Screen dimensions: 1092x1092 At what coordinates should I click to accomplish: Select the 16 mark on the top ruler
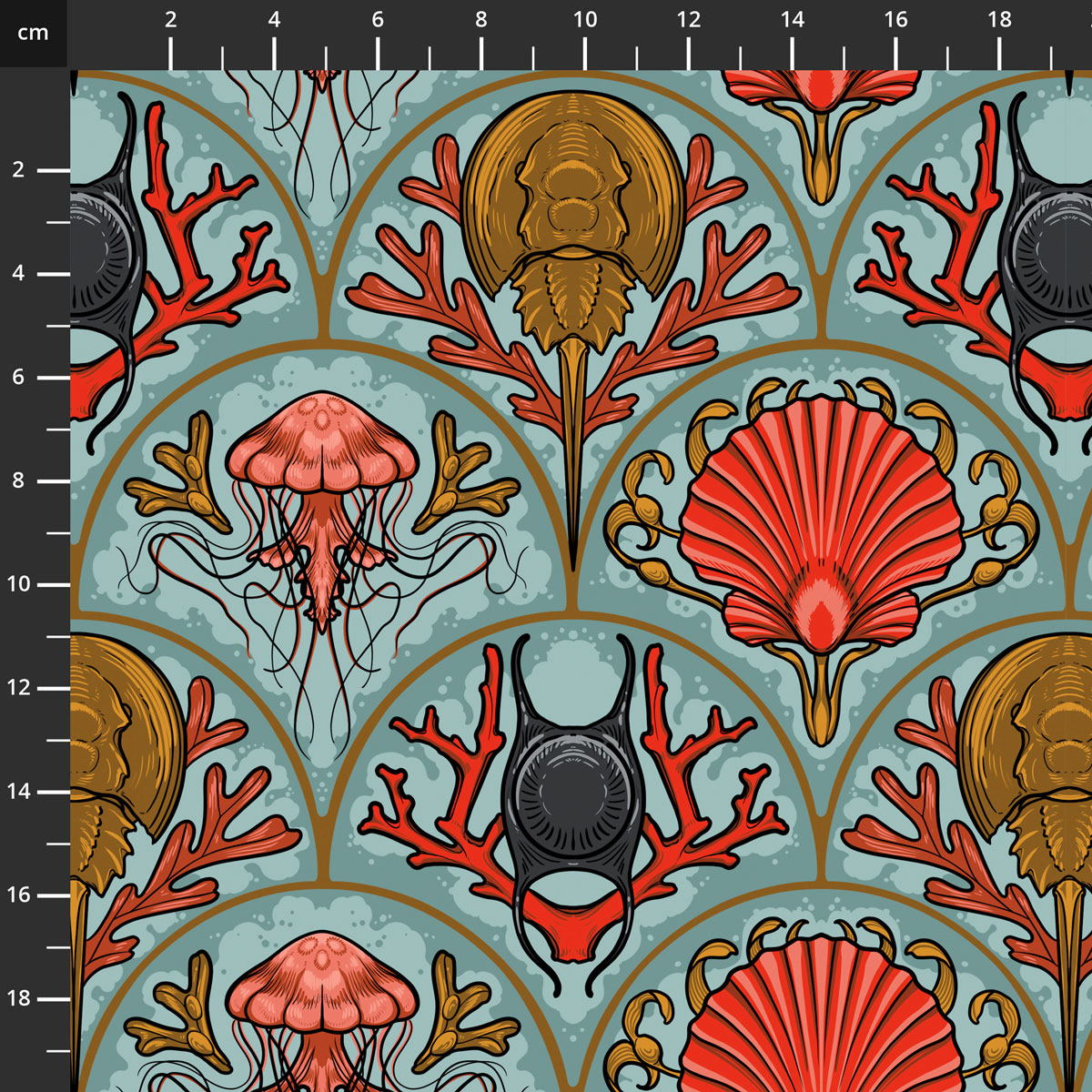(896, 20)
